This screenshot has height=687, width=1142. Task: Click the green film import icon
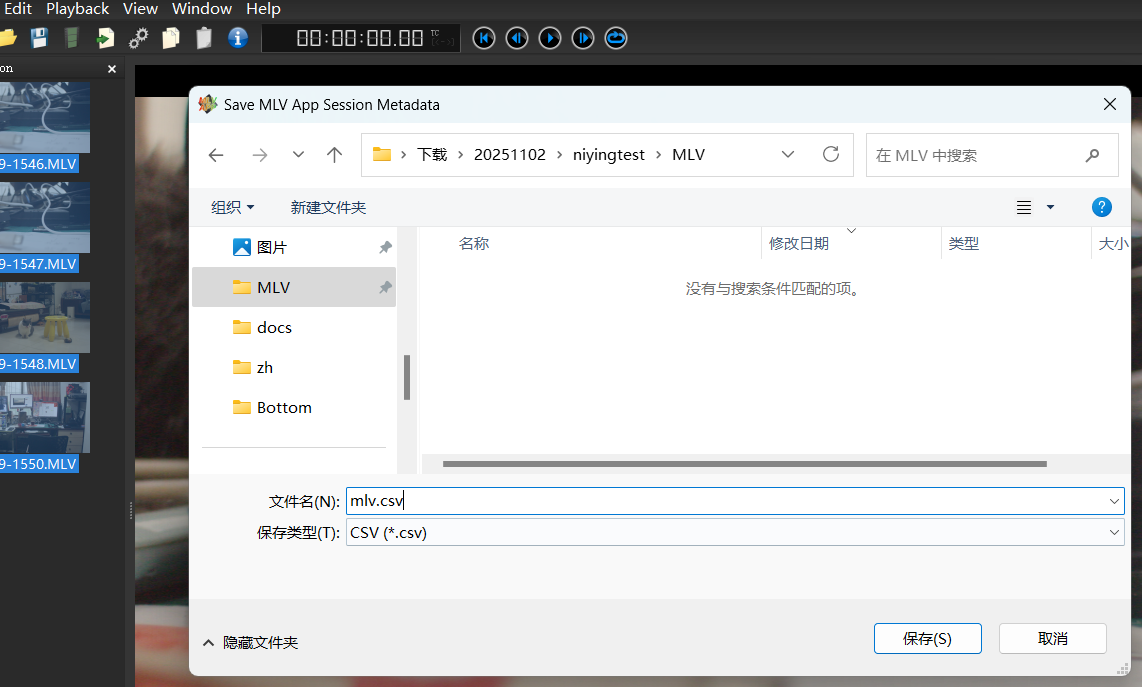click(x=71, y=38)
